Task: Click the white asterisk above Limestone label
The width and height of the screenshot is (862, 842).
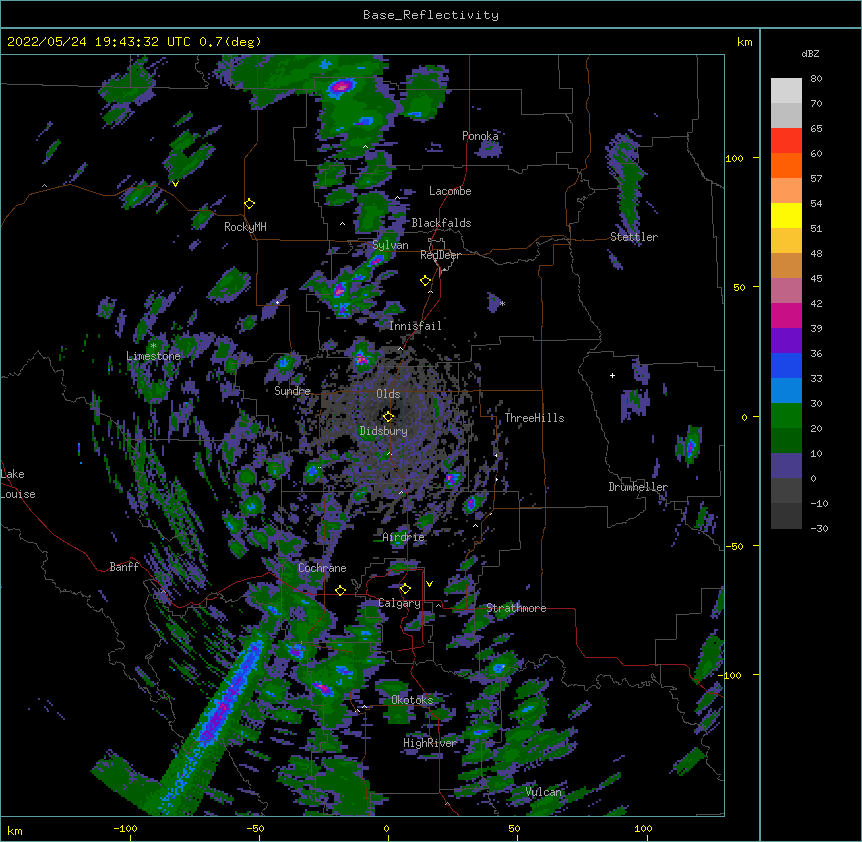Action: point(153,346)
